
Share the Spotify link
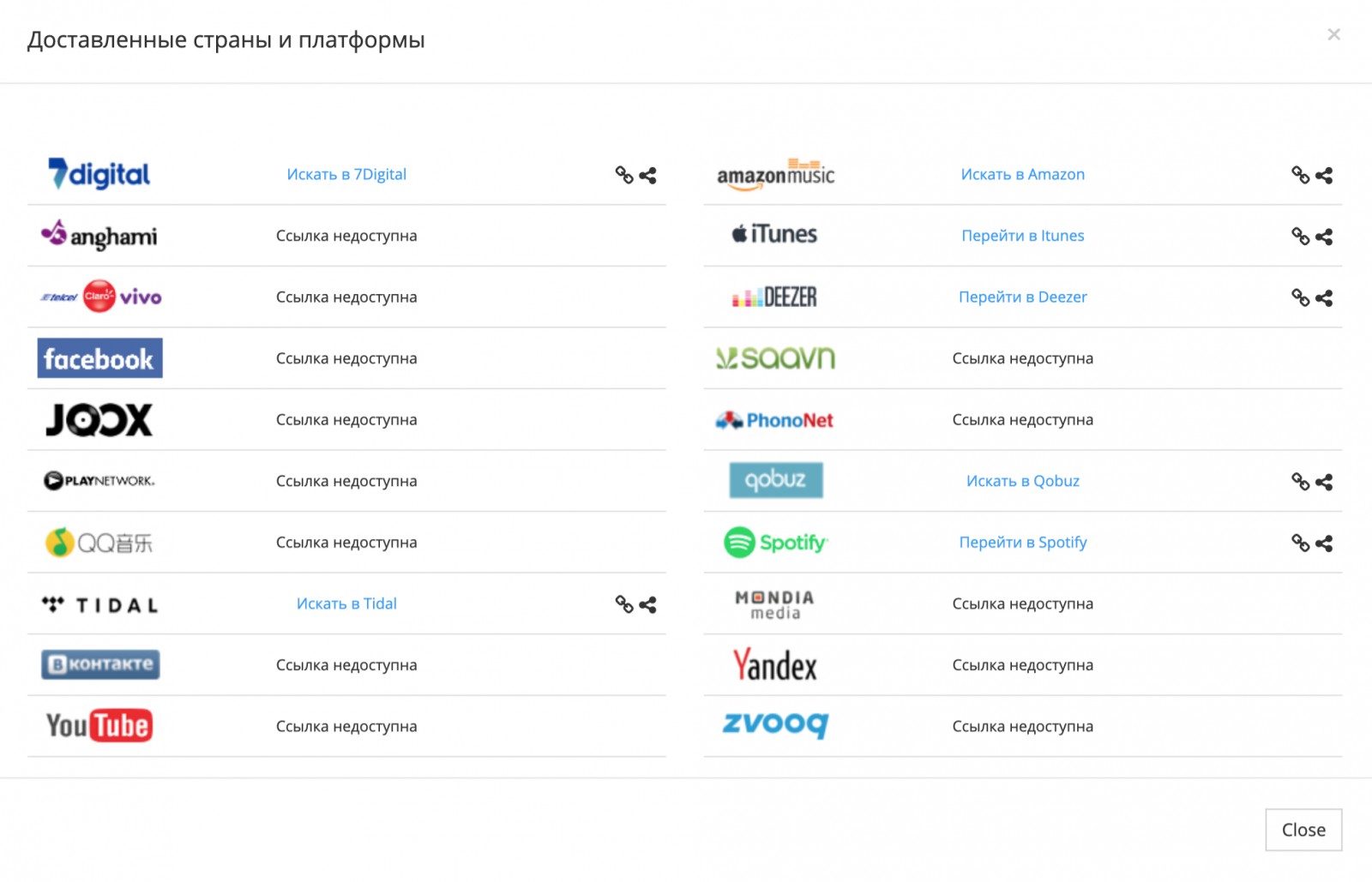(1325, 543)
